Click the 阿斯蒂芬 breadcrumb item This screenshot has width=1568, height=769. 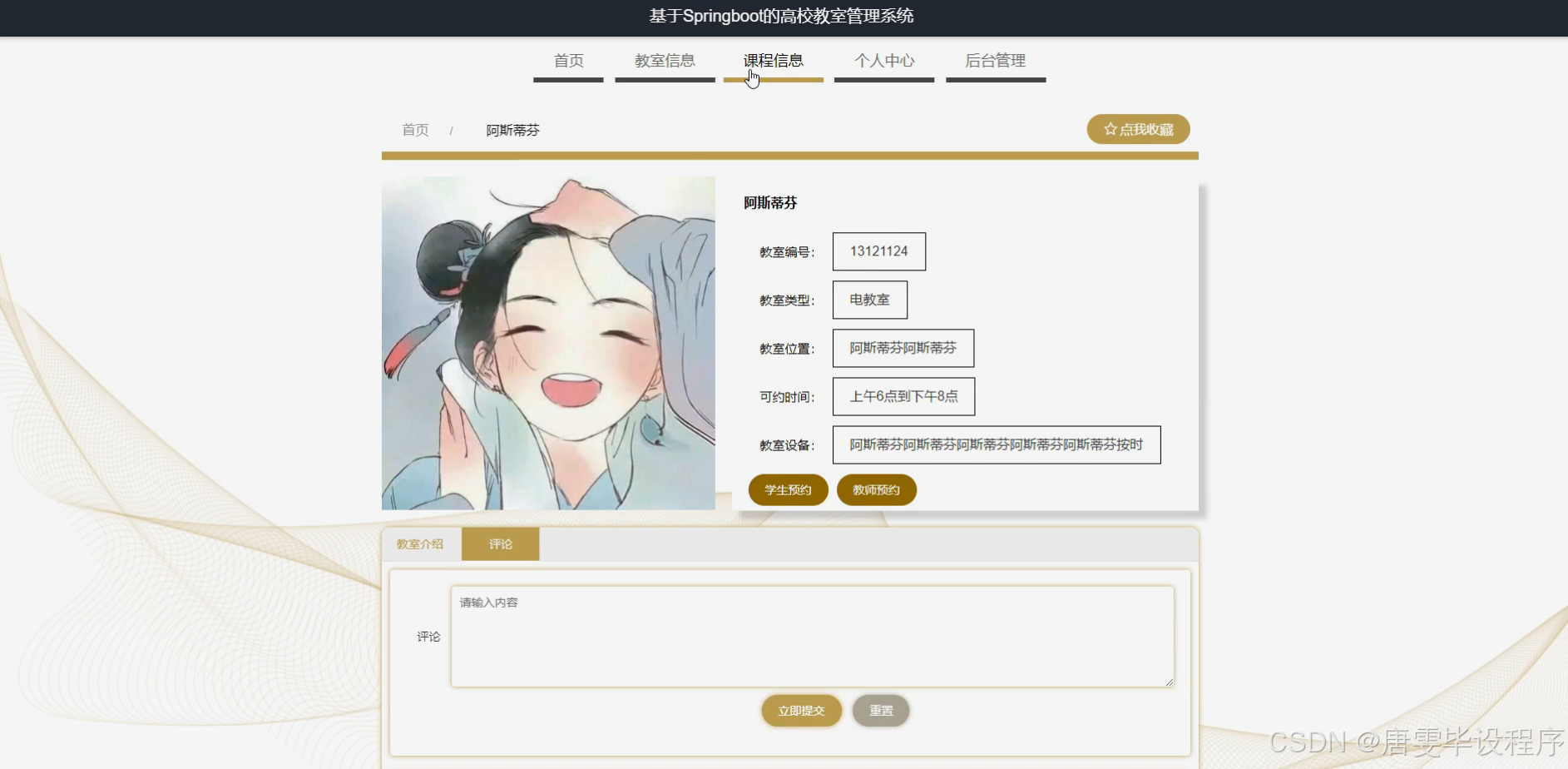coord(513,130)
